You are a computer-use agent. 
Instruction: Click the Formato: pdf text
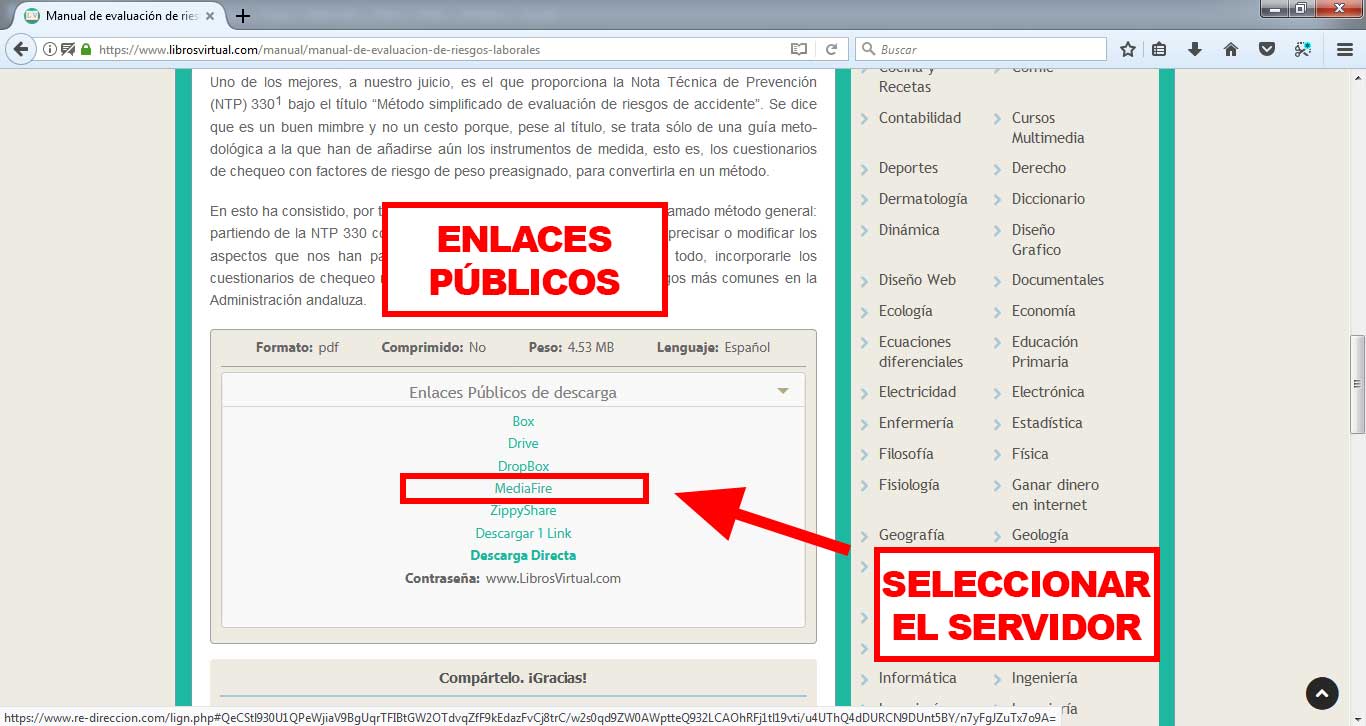(x=297, y=347)
